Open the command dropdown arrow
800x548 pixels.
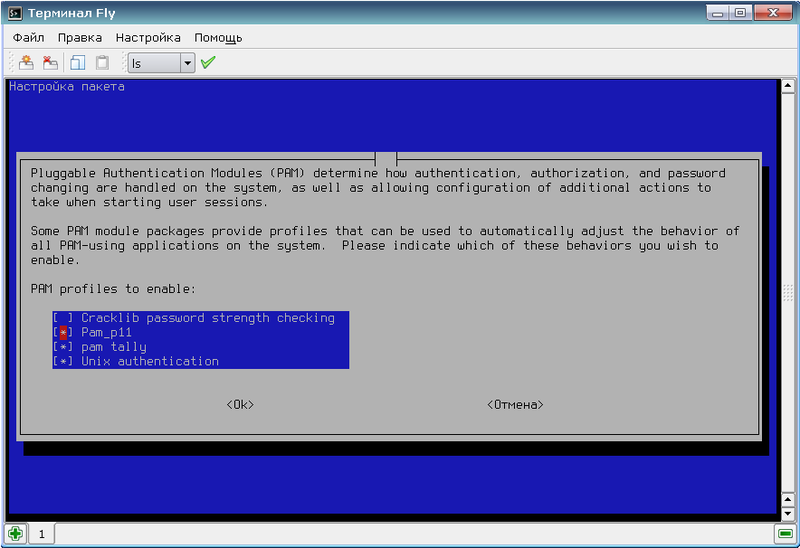187,63
